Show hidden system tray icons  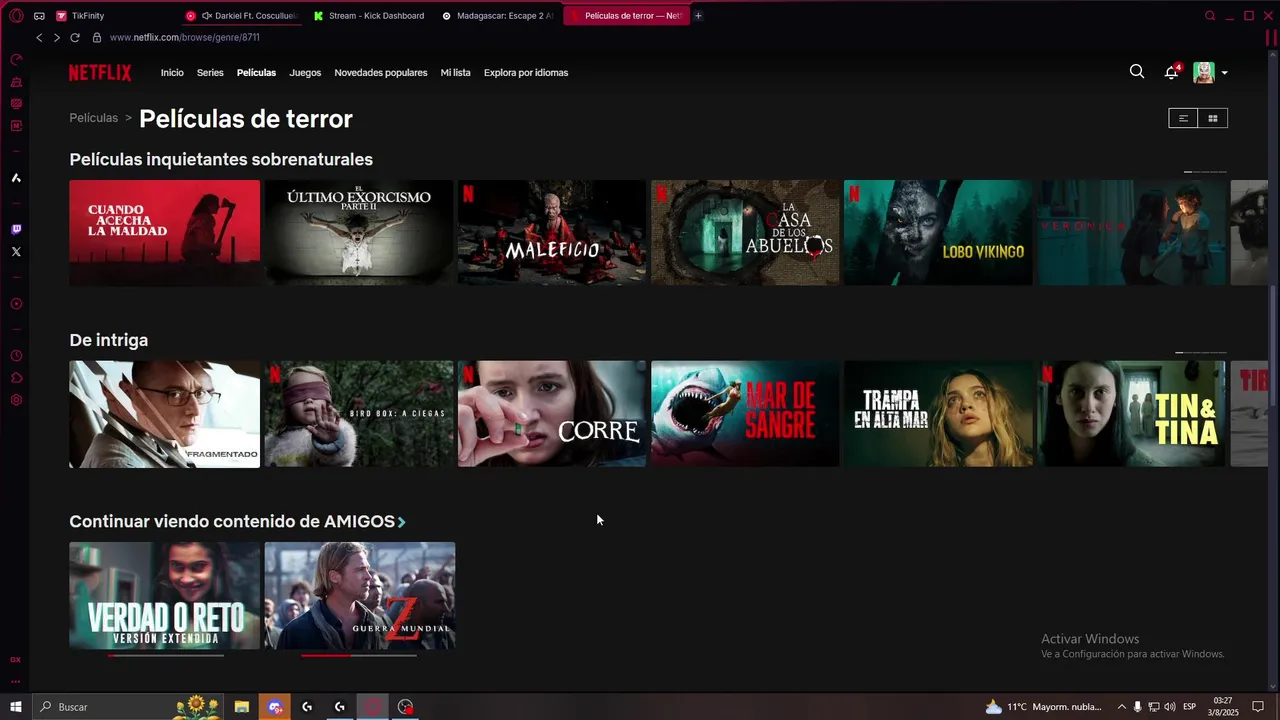pyautogui.click(x=1121, y=707)
